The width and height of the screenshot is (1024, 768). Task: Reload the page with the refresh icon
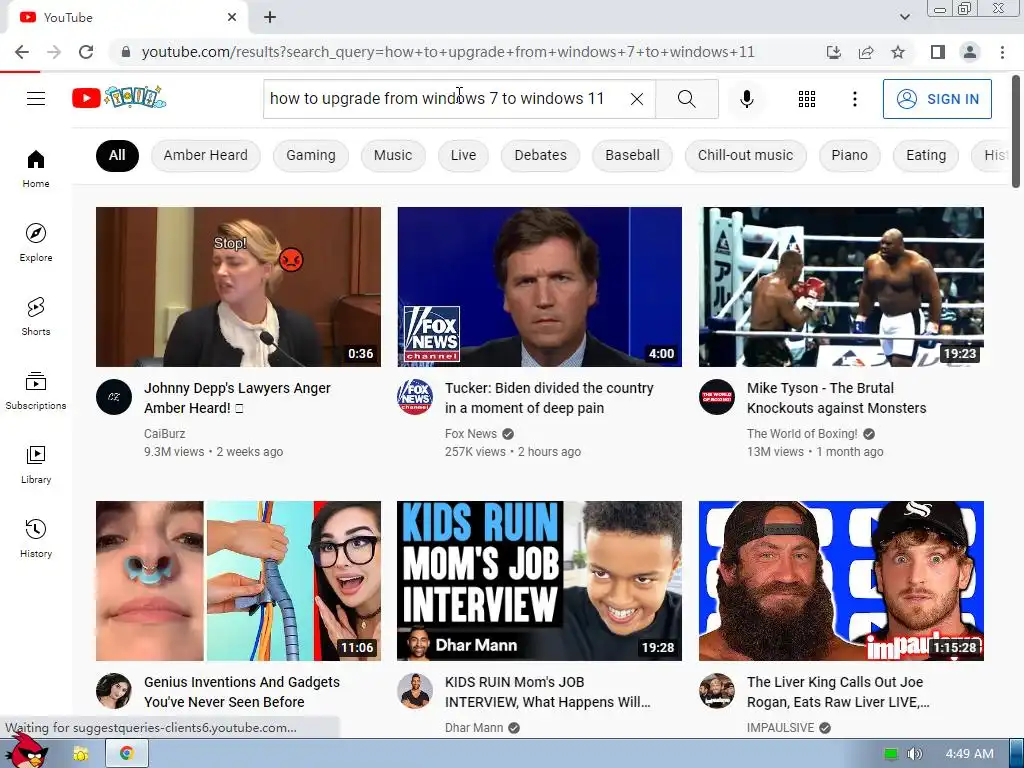point(86,52)
